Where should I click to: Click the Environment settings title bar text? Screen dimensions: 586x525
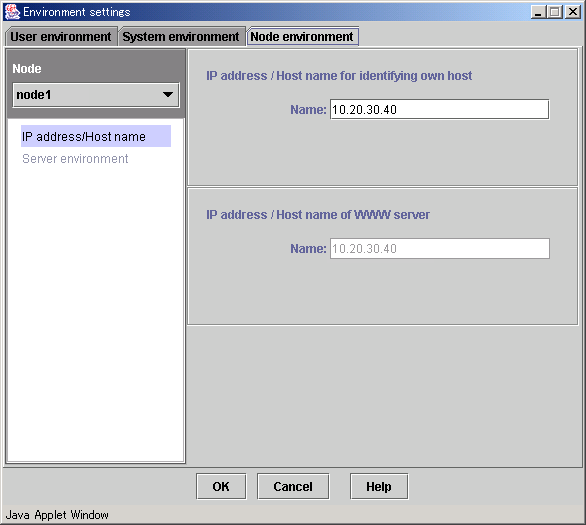tap(77, 12)
